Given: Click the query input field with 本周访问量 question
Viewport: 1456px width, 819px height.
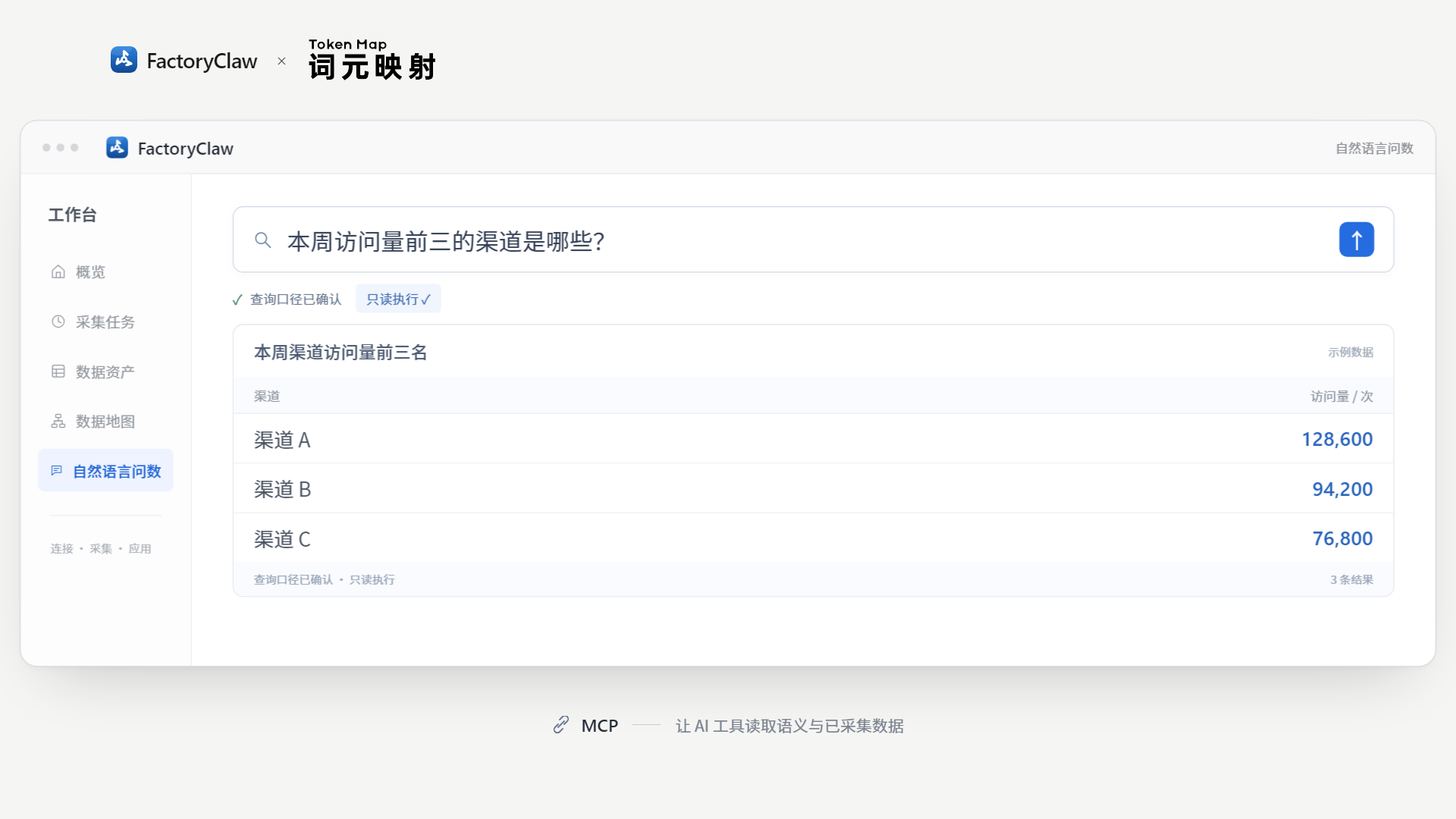Looking at the screenshot, I should (x=813, y=240).
